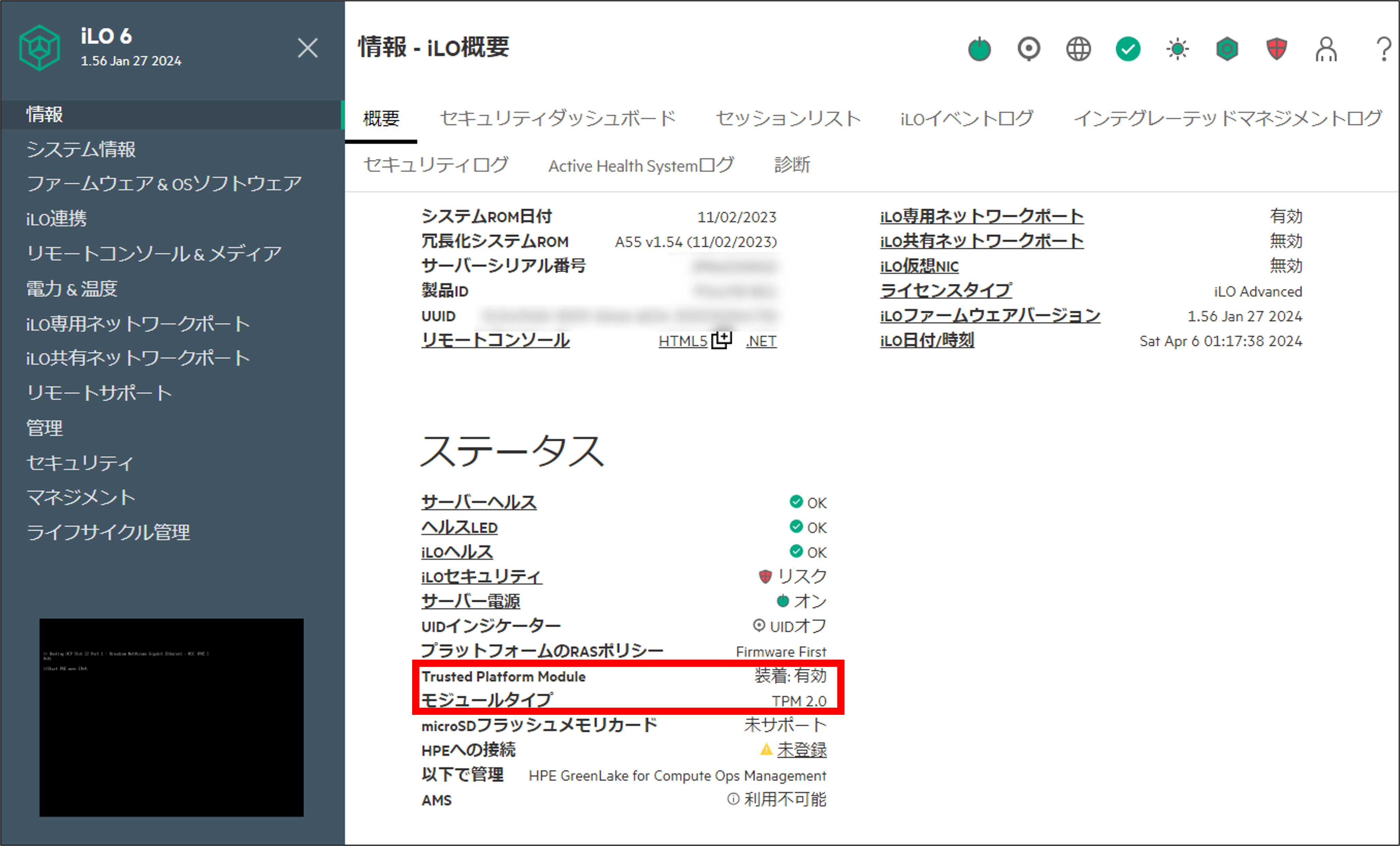Click the red security shield icon in header
The image size is (1400, 846).
1277,49
